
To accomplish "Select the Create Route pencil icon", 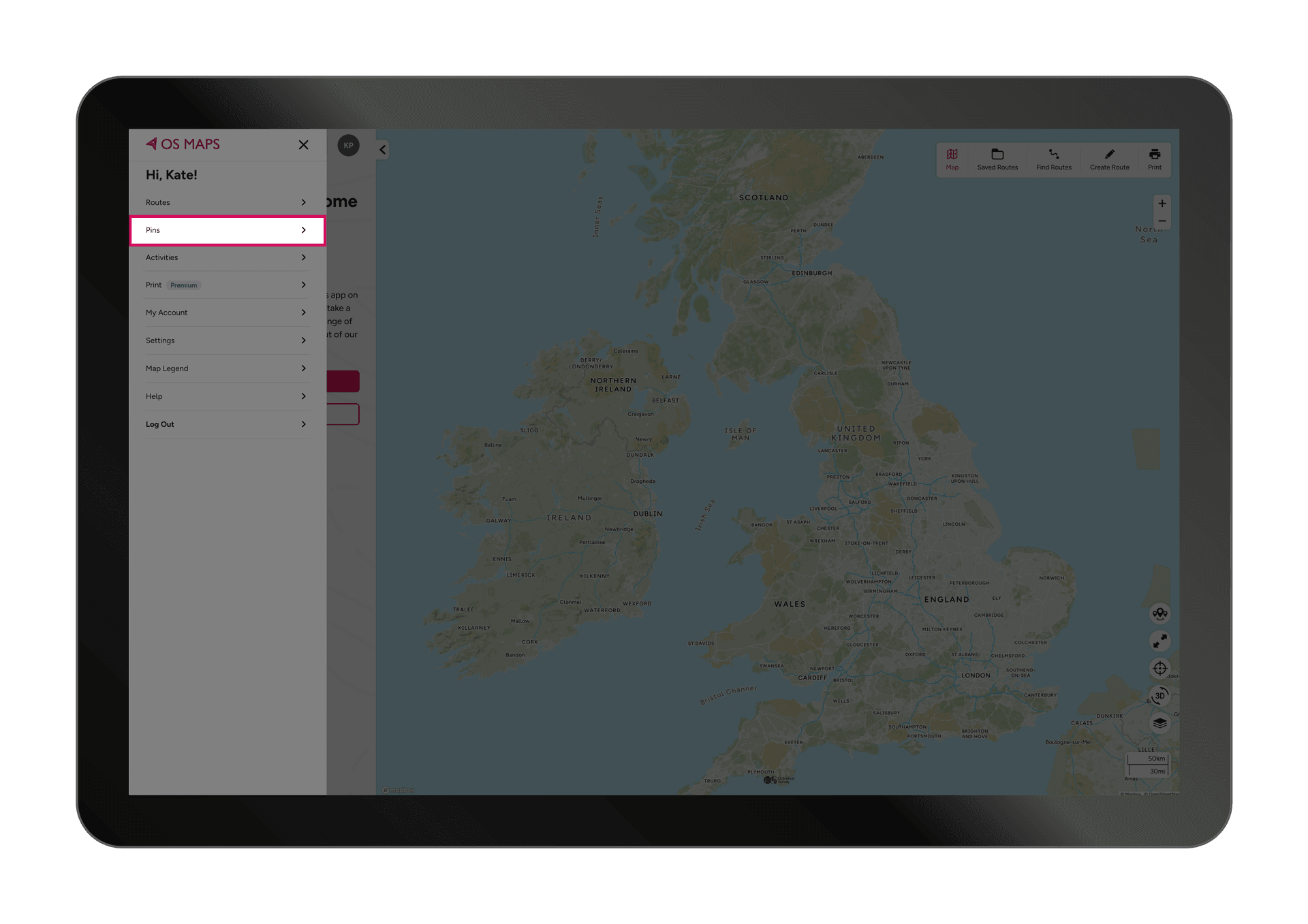I will point(1109,159).
